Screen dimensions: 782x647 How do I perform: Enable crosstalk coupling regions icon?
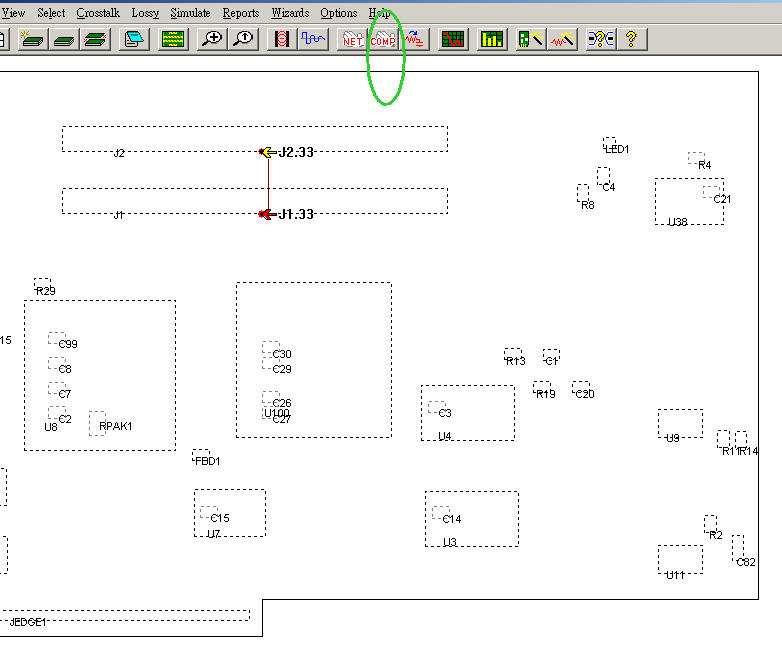pyautogui.click(x=282, y=39)
